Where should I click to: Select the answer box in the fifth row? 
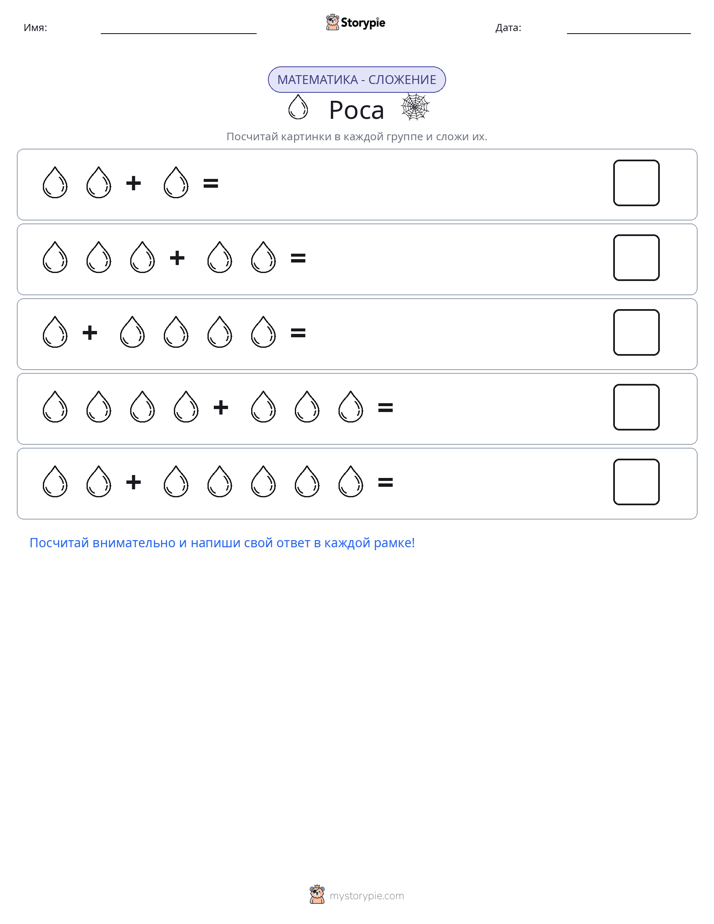coord(636,482)
